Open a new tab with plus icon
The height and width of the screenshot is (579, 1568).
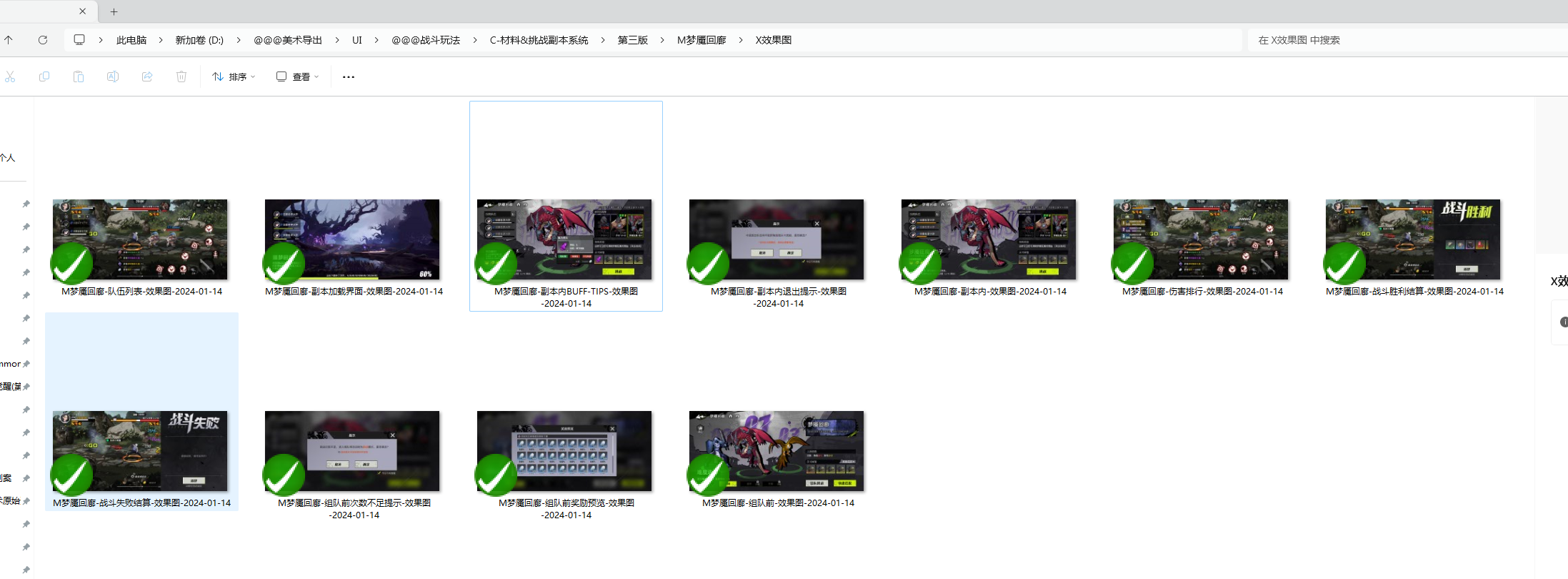[x=114, y=11]
